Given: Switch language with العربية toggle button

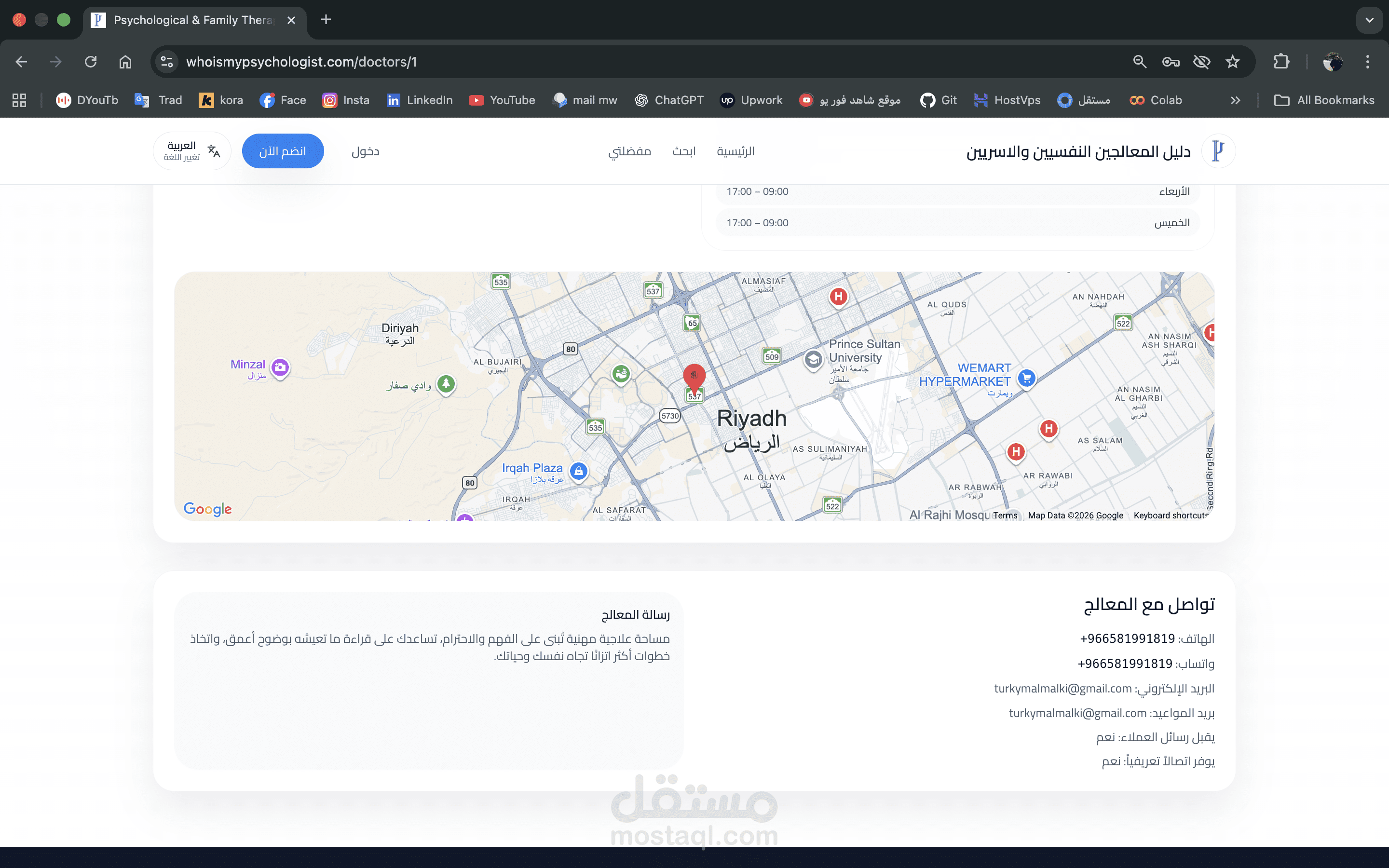Looking at the screenshot, I should (191, 151).
